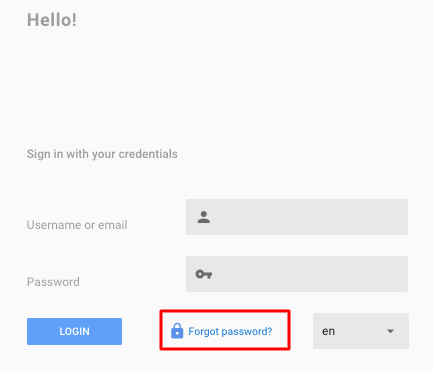433x372 pixels.
Task: Click the blue LOGIN button
Action: pyautogui.click(x=74, y=331)
